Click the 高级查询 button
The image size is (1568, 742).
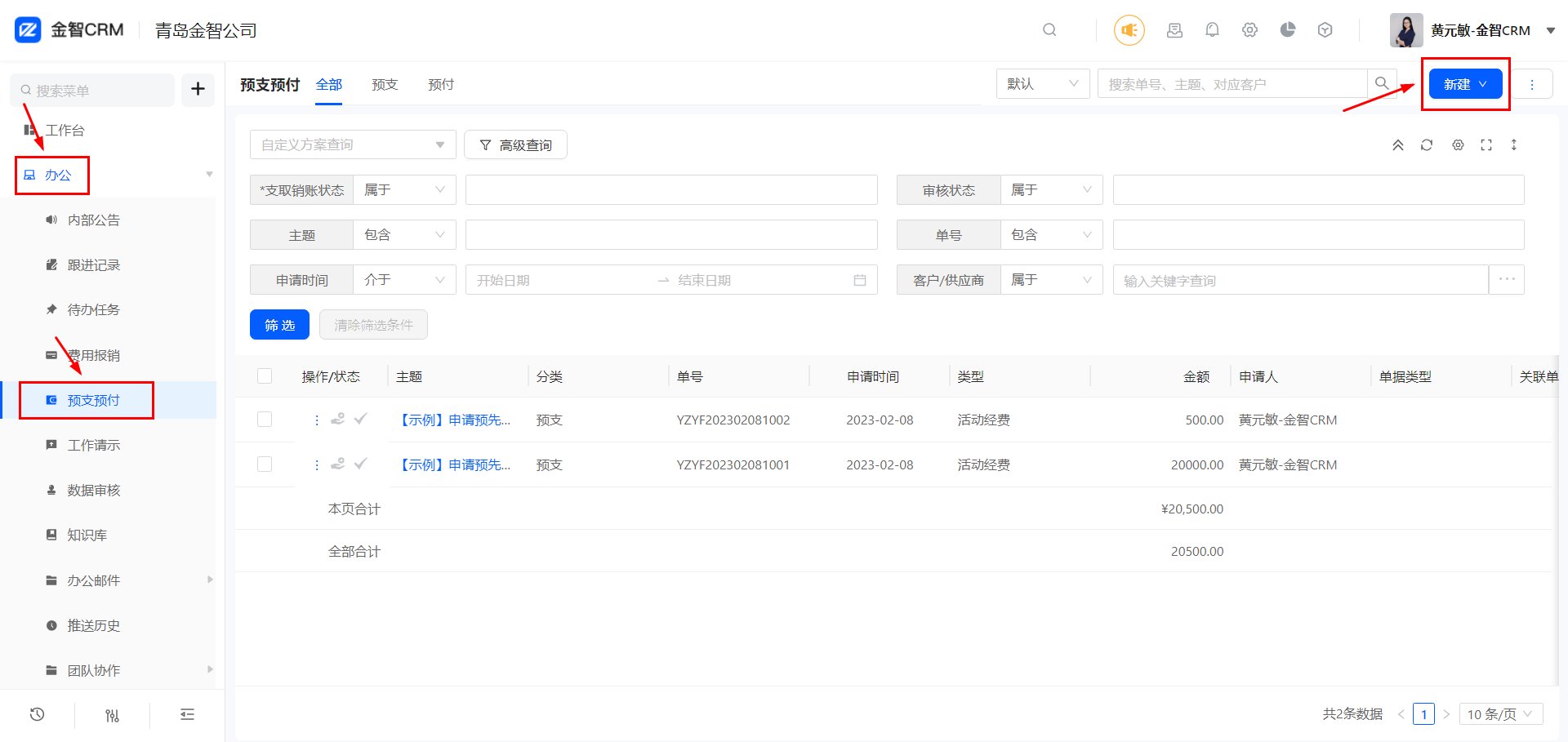[515, 144]
